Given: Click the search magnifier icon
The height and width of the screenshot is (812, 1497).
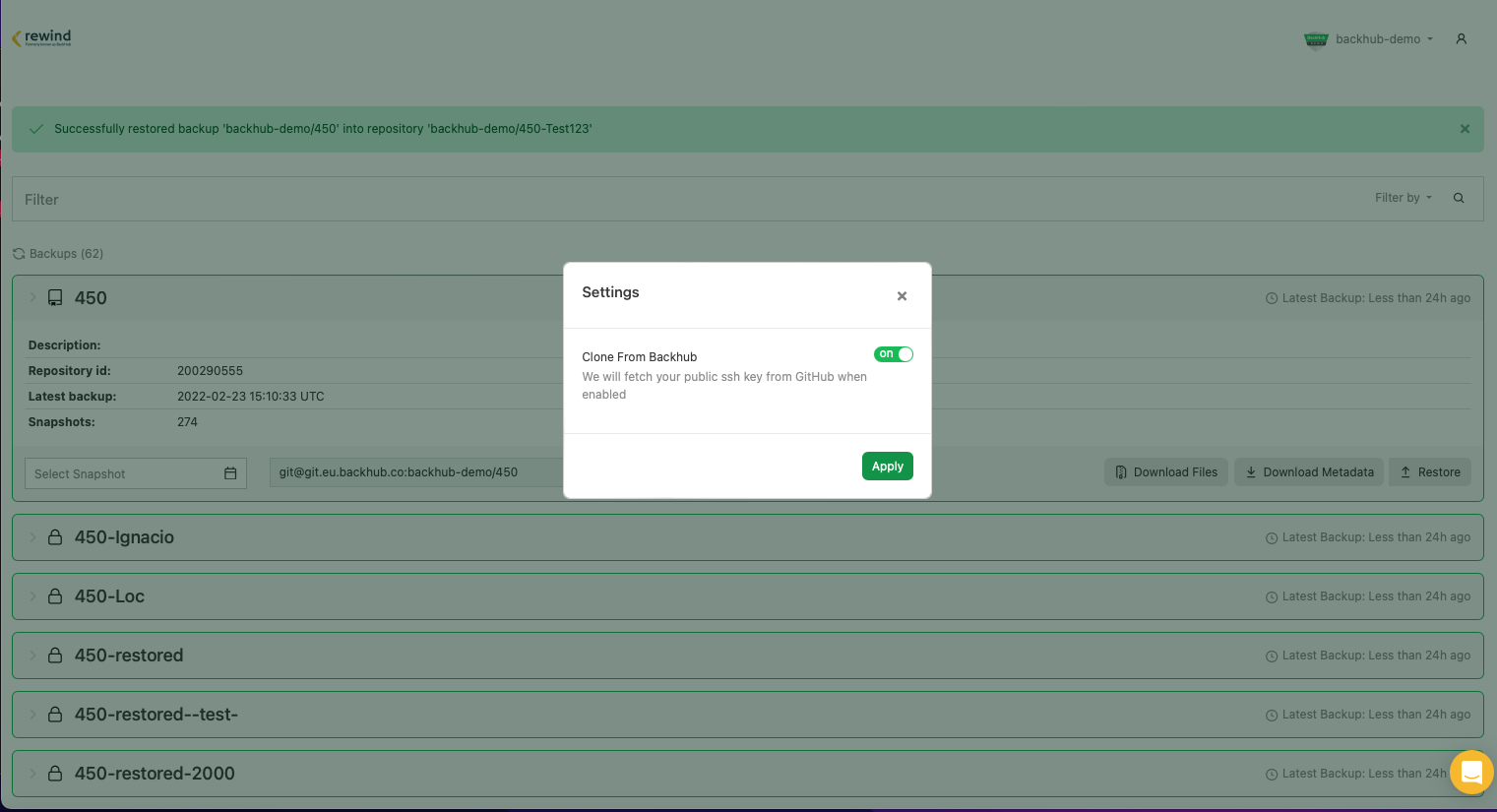Looking at the screenshot, I should (x=1459, y=198).
